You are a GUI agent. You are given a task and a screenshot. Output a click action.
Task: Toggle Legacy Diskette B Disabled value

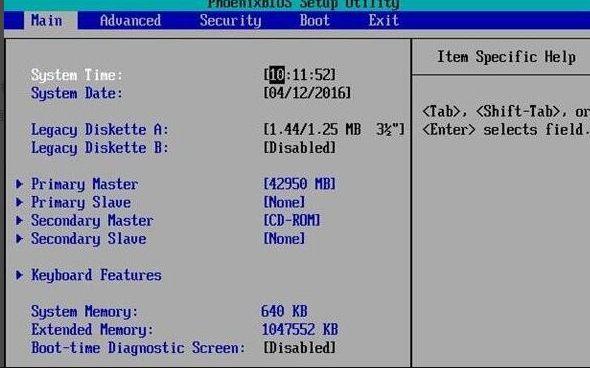(300, 148)
